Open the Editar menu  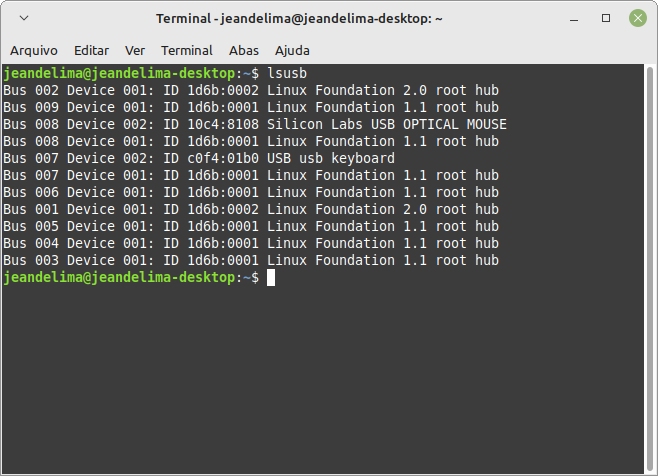[x=91, y=50]
